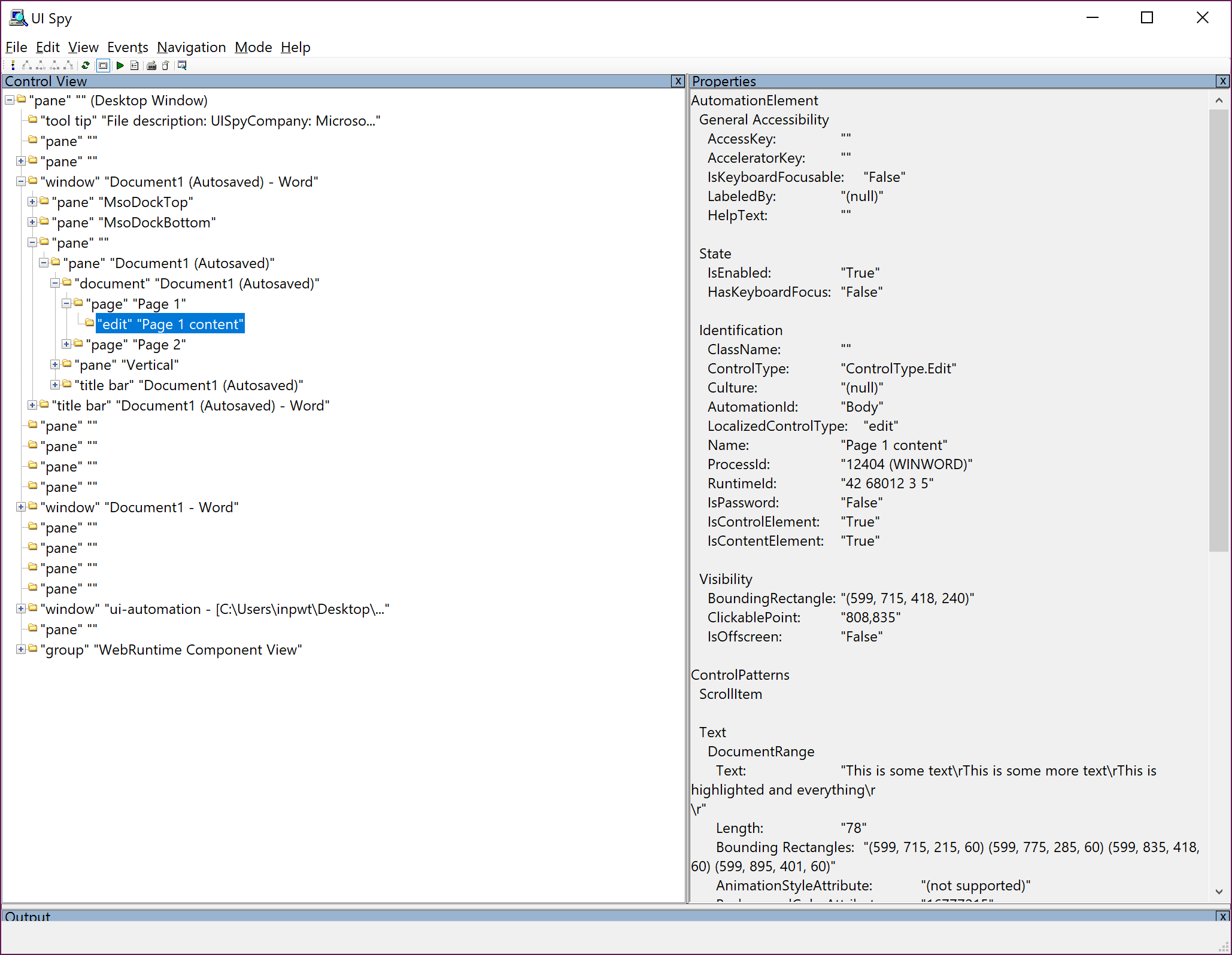Click folder icon of "pane" "Vertical" row
Viewport: 1232px width, 955px height.
click(x=67, y=364)
